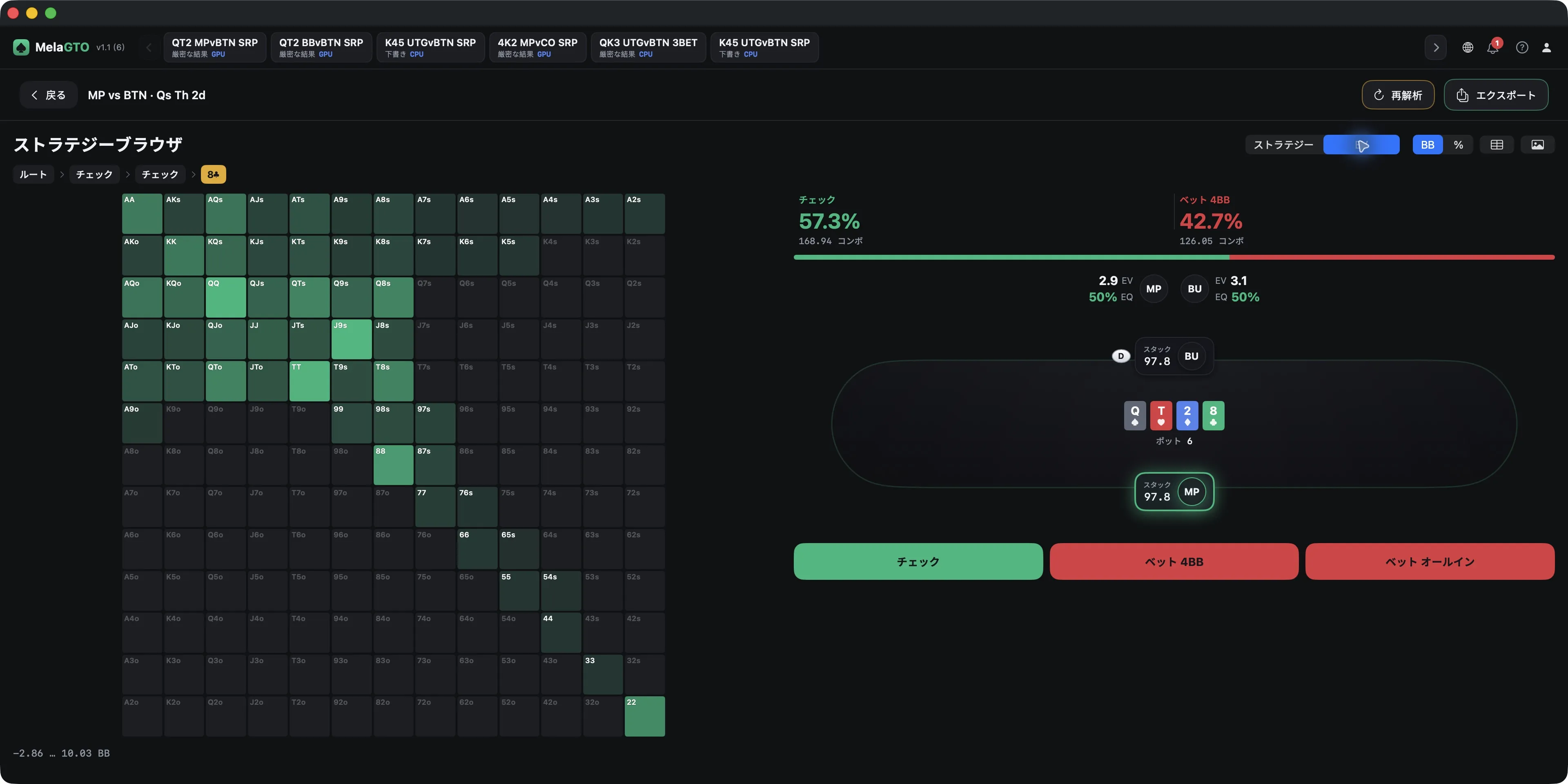Screen dimensions: 1568x784
Task: Open the 4K2 MPvCO SRP tab
Action: [x=537, y=47]
